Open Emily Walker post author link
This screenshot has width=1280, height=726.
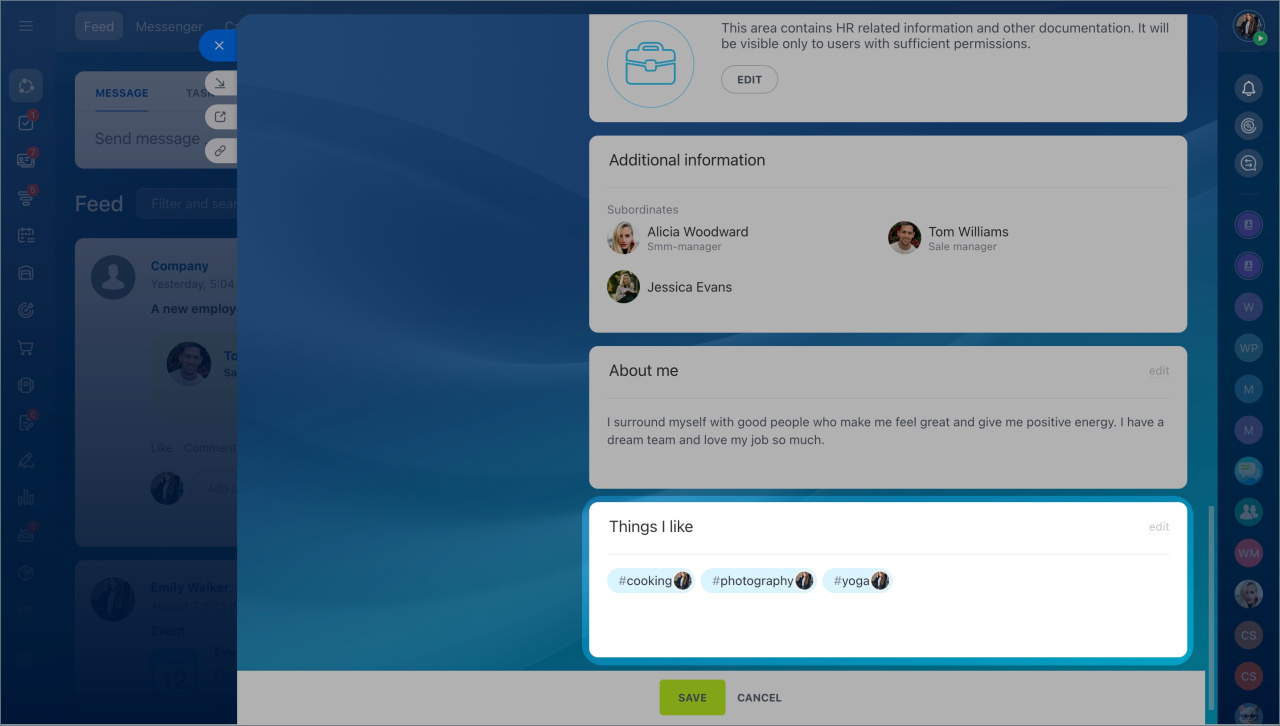coord(190,588)
